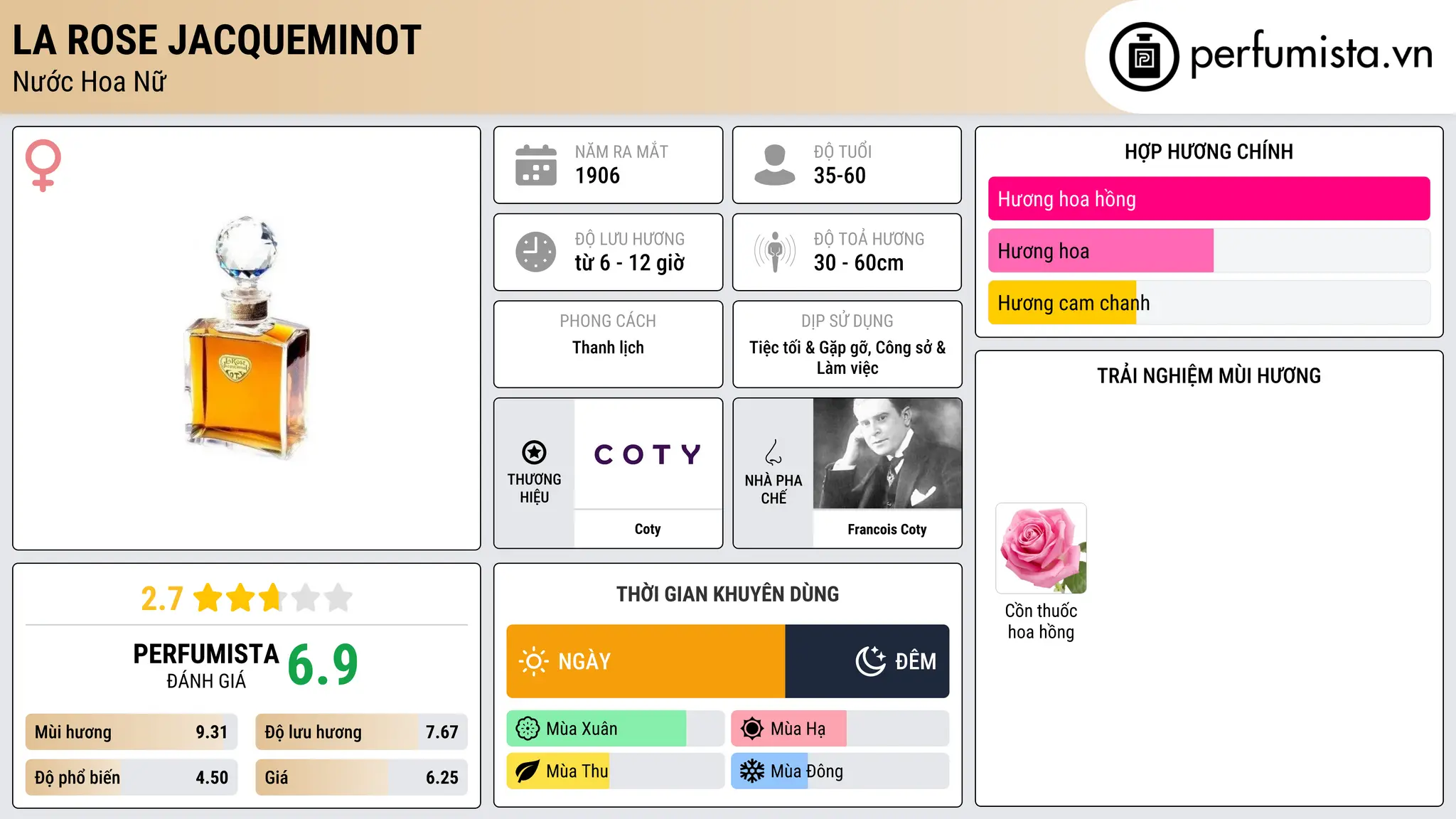Click the nose icon above Nhà pha chế
Screen dimensions: 1456x819
tap(773, 452)
